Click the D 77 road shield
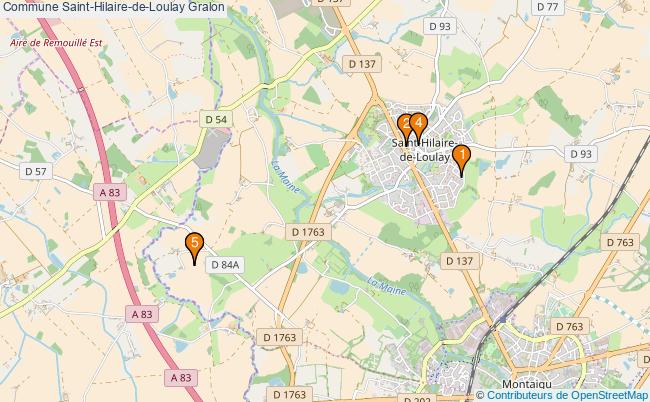This screenshot has width=650, height=402. [547, 7]
